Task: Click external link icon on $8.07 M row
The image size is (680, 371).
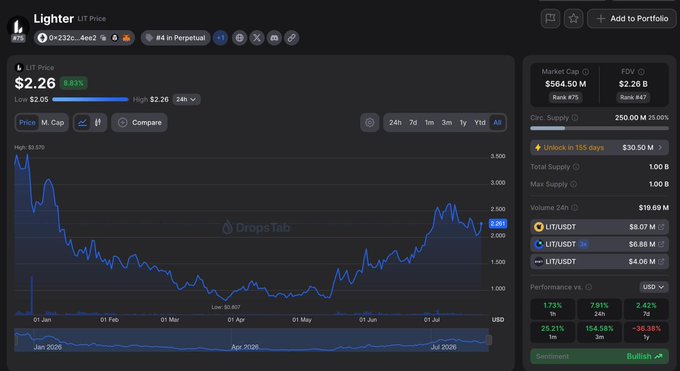Action: pyautogui.click(x=661, y=227)
